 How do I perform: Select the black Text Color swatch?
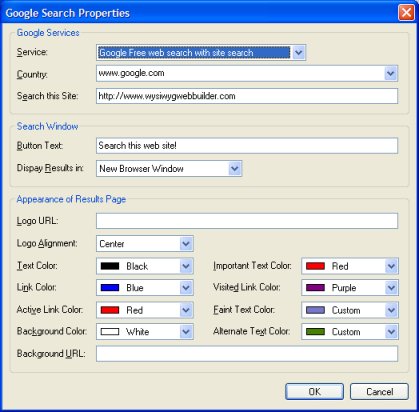pos(110,266)
